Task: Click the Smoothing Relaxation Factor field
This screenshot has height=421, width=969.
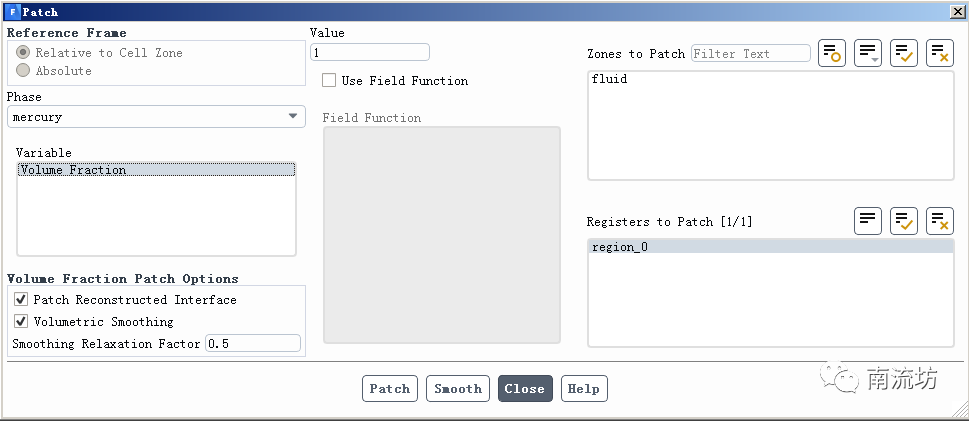Action: (252, 344)
